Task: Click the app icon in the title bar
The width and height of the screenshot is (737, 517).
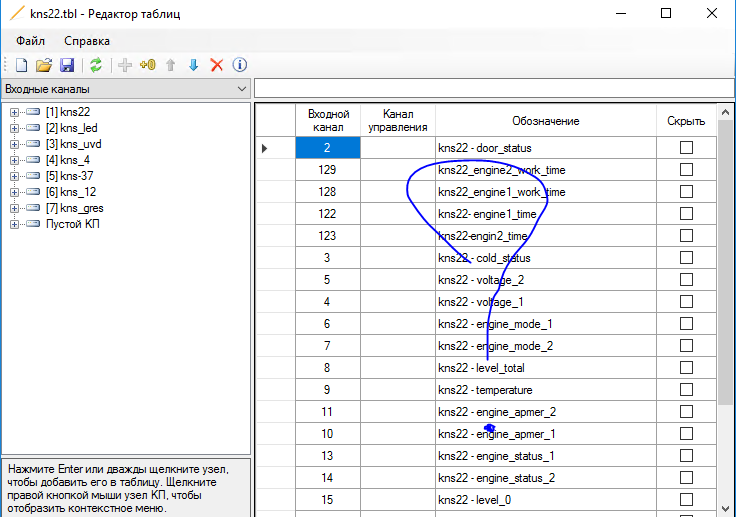Action: pos(17,13)
